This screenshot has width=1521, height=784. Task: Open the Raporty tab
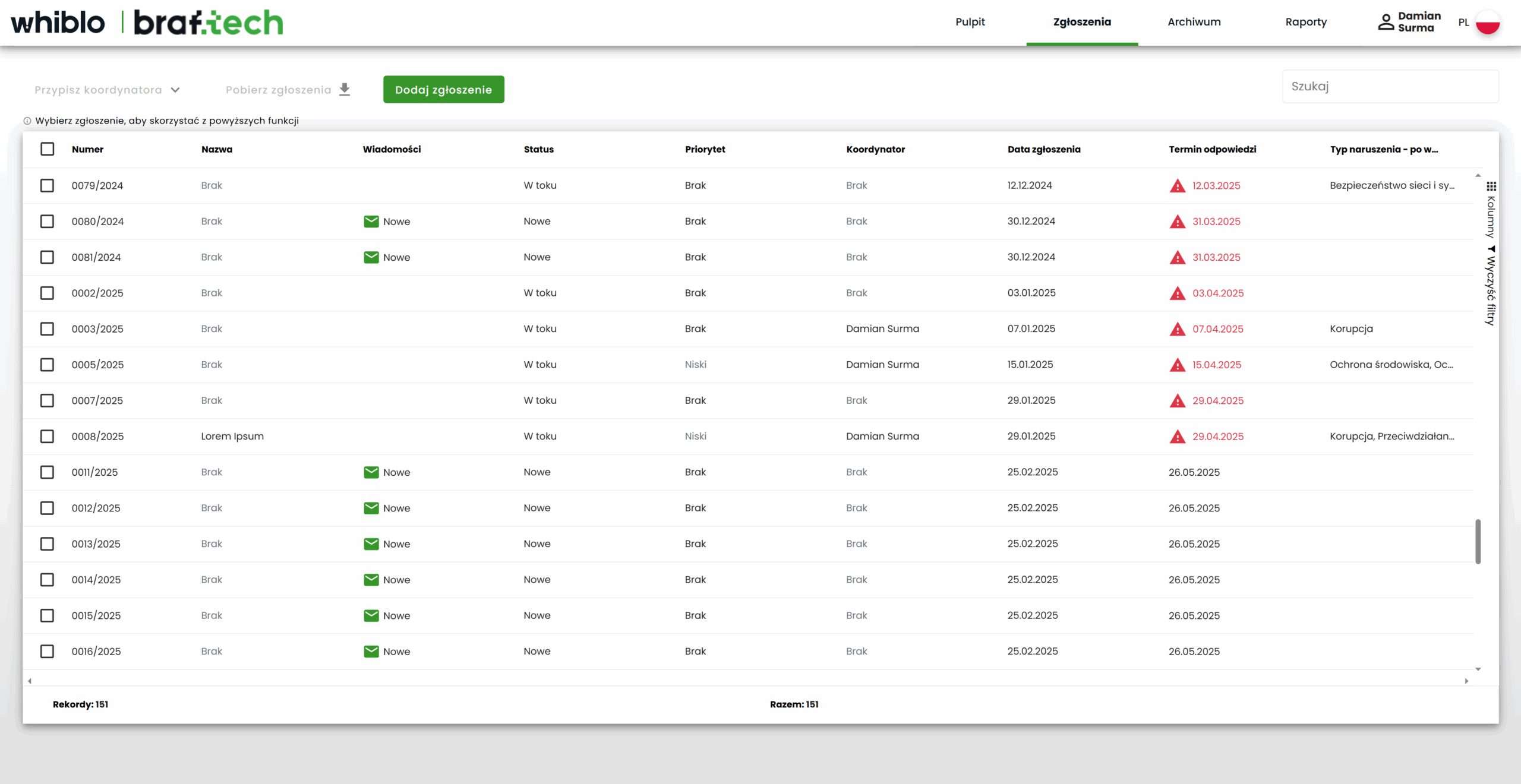[x=1305, y=22]
